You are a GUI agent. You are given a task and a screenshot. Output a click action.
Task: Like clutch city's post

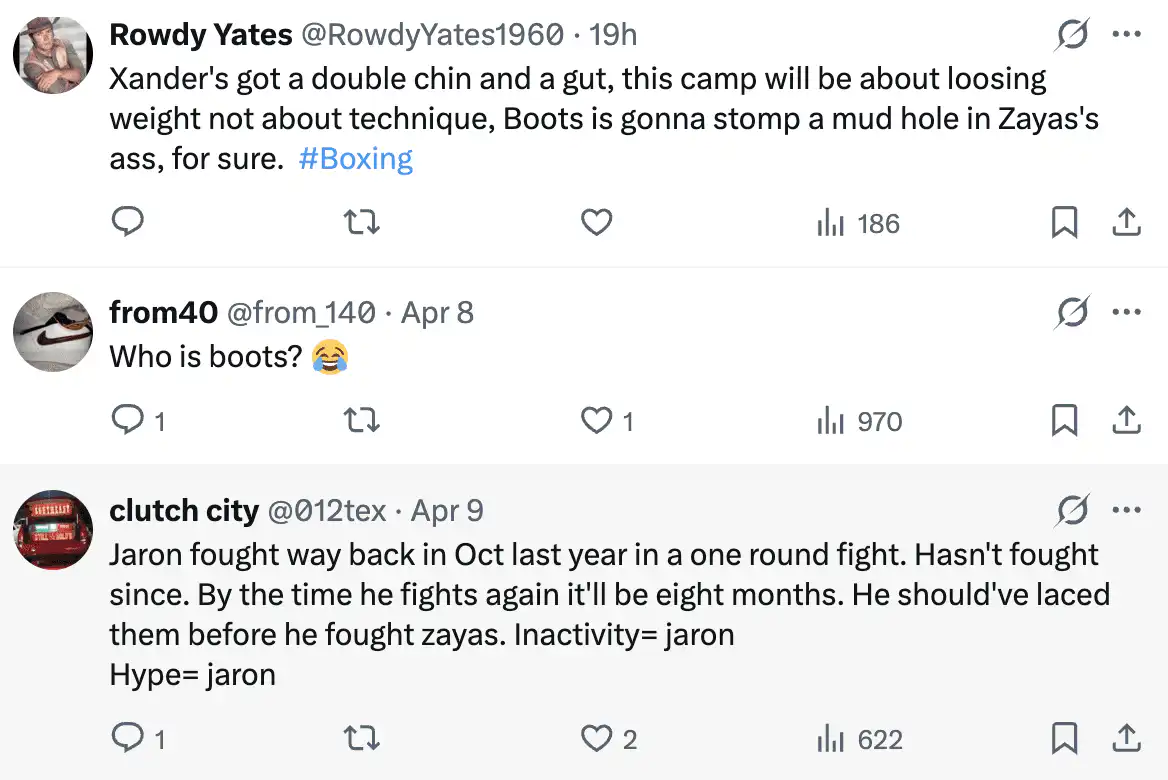pos(596,738)
